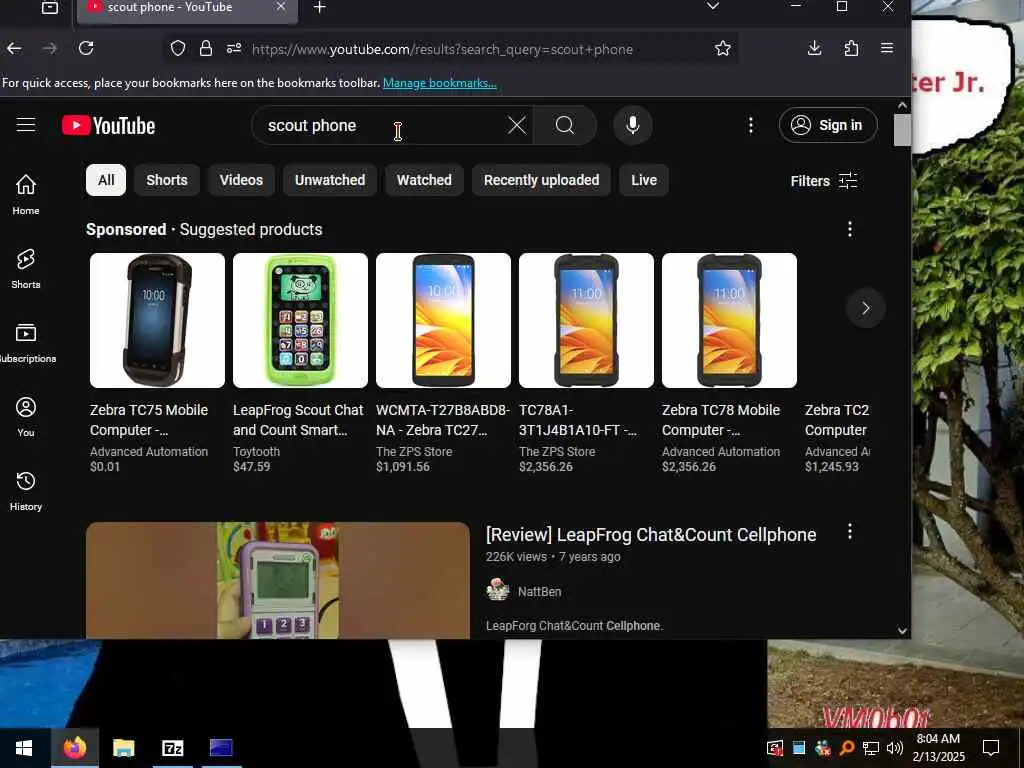Open Firefox View tab icon
The height and width of the screenshot is (768, 1024).
click(50, 8)
